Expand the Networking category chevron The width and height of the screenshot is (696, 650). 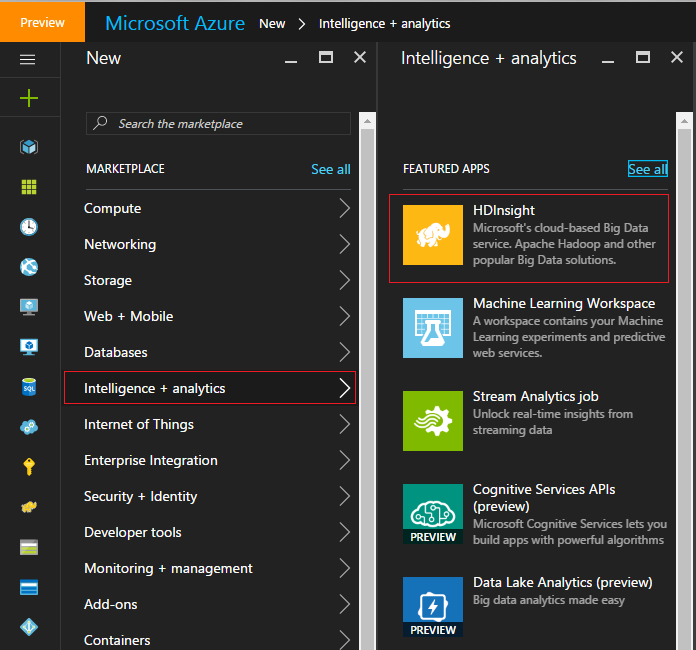pos(345,244)
